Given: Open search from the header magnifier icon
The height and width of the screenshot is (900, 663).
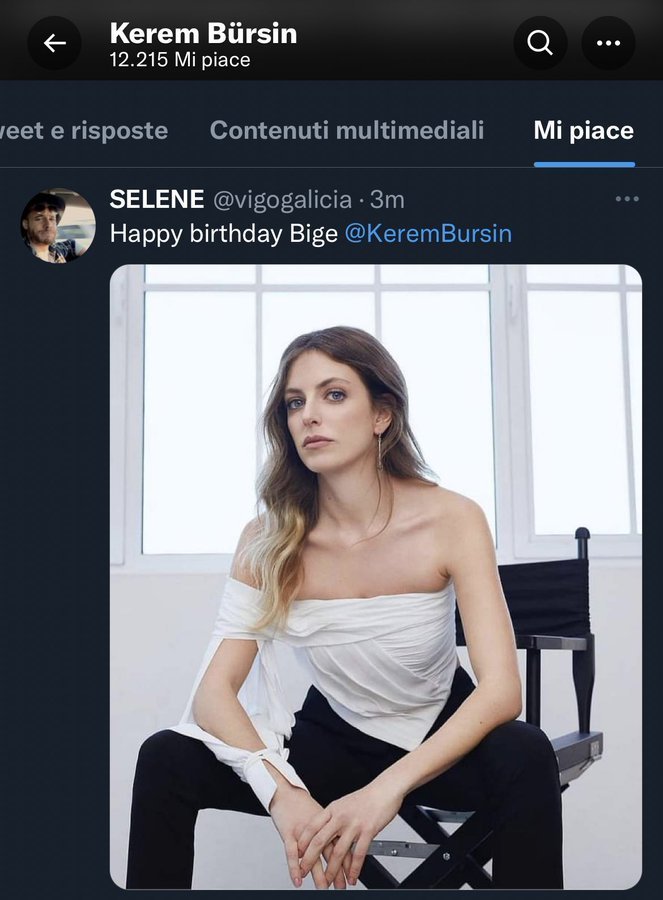Looking at the screenshot, I should 540,43.
